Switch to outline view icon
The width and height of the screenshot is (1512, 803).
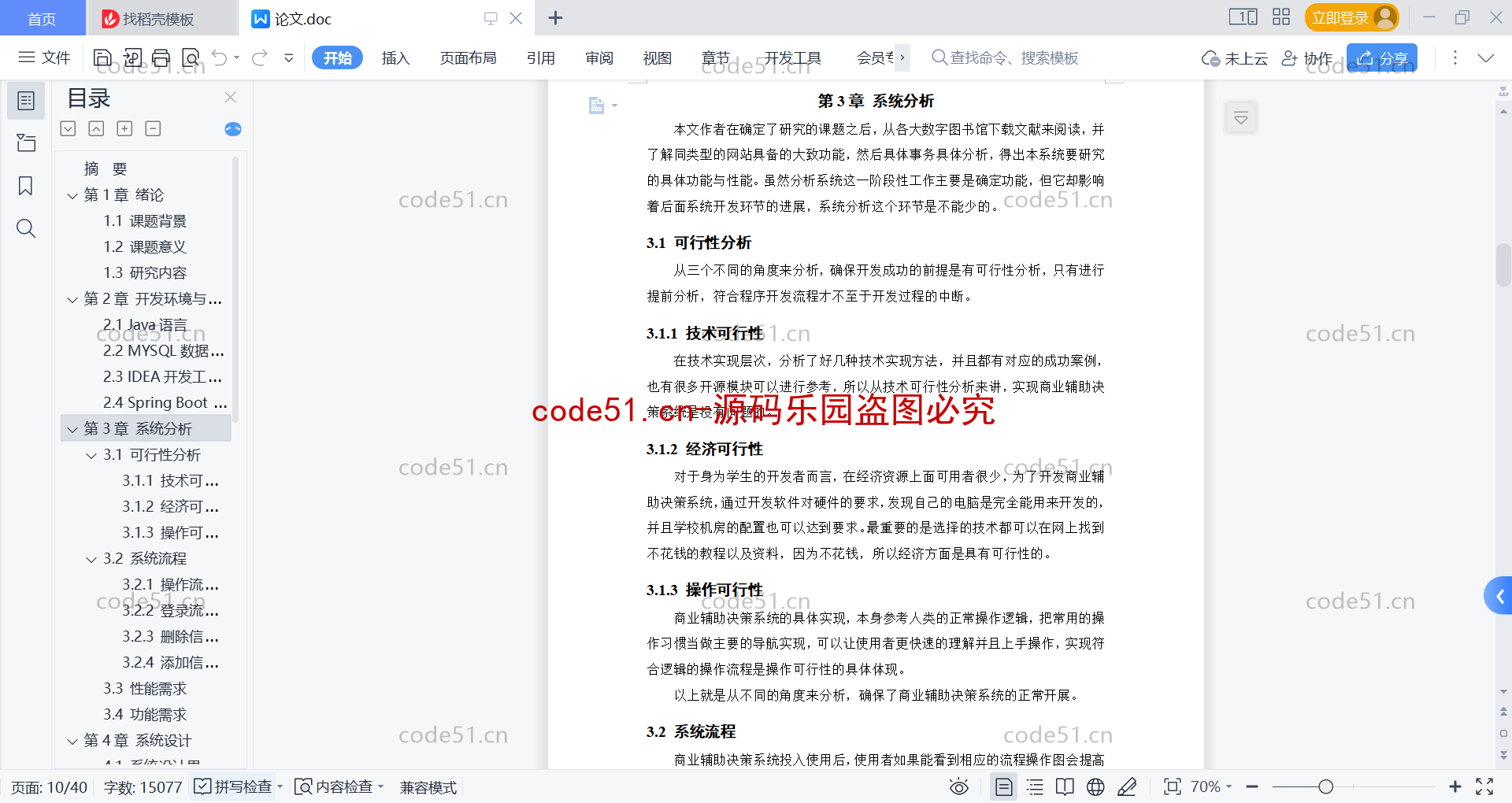pyautogui.click(x=1035, y=786)
